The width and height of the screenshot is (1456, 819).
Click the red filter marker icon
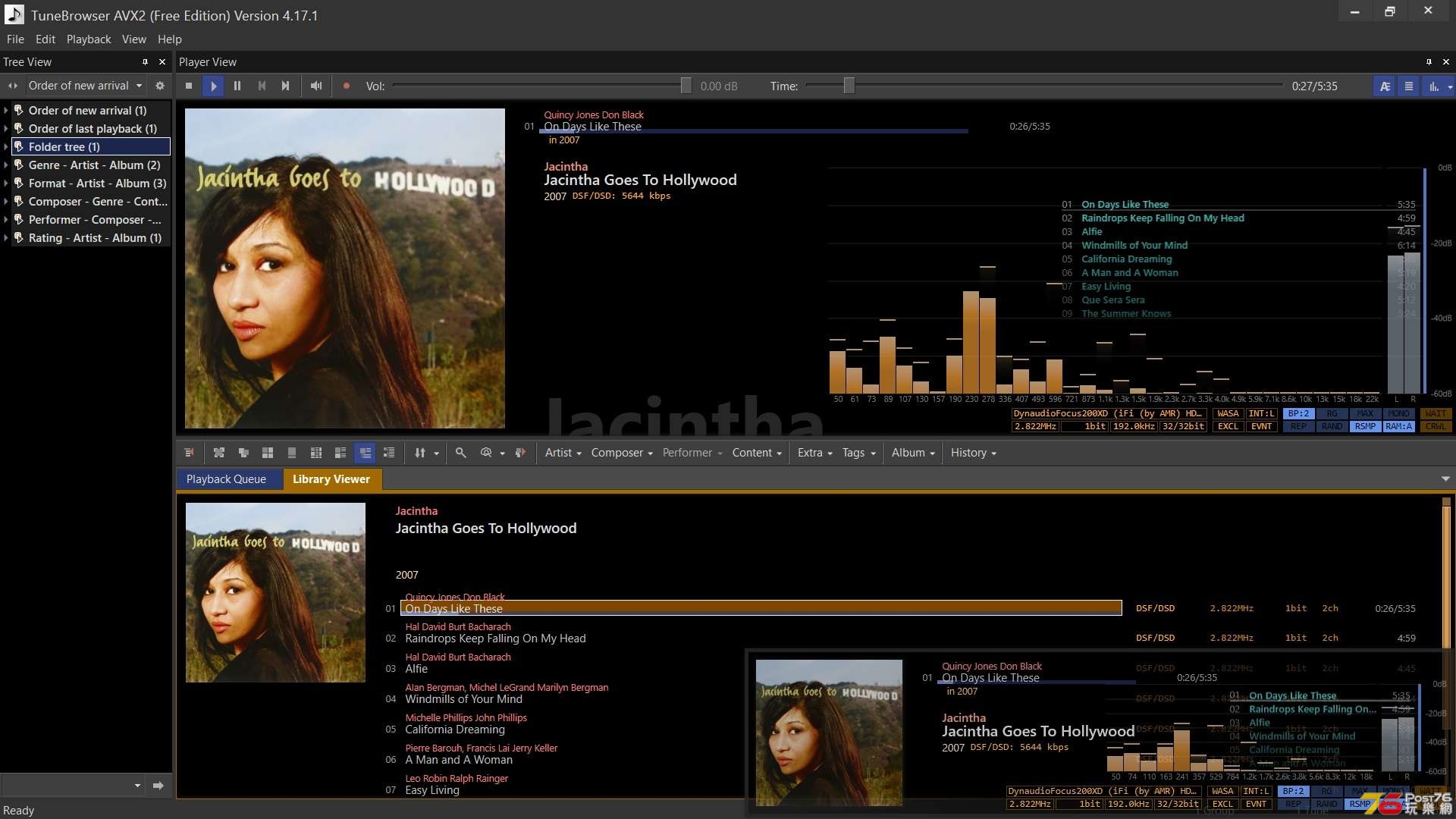(521, 453)
